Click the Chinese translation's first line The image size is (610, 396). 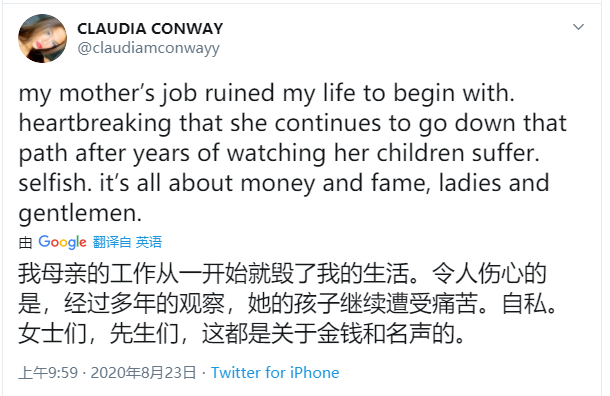[282, 273]
